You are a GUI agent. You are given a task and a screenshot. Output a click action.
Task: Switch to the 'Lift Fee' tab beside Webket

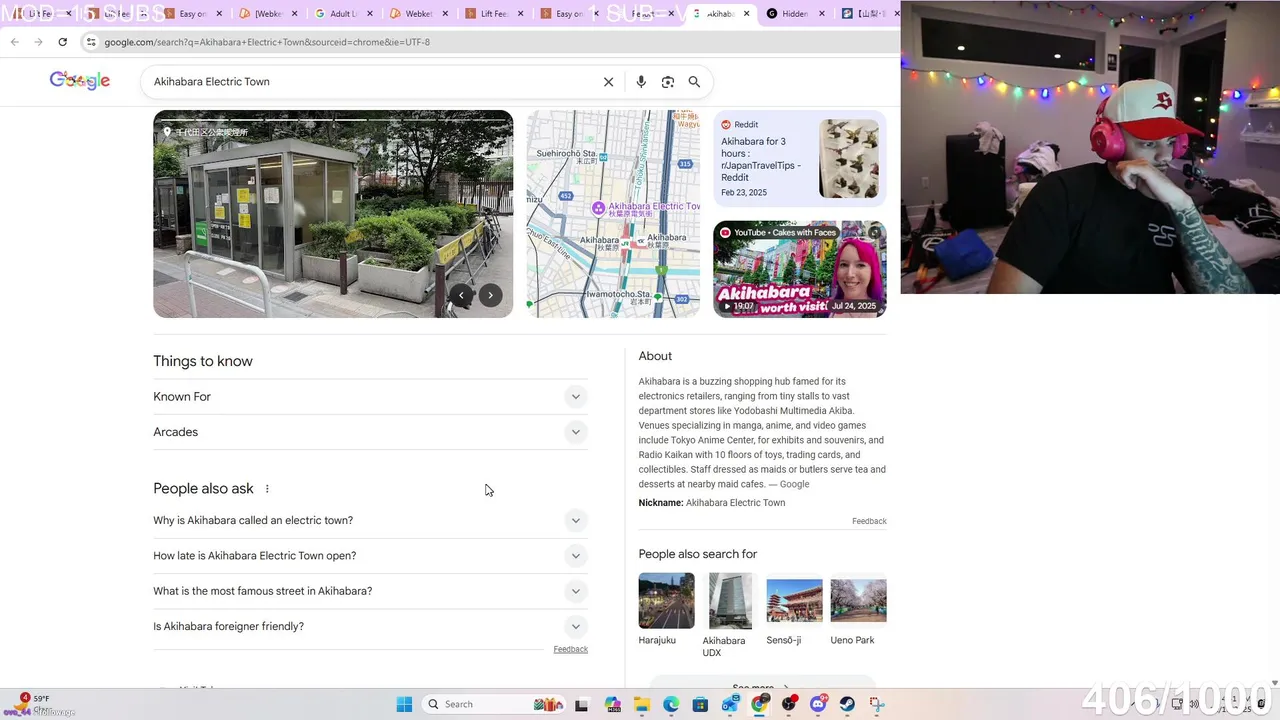(491, 14)
